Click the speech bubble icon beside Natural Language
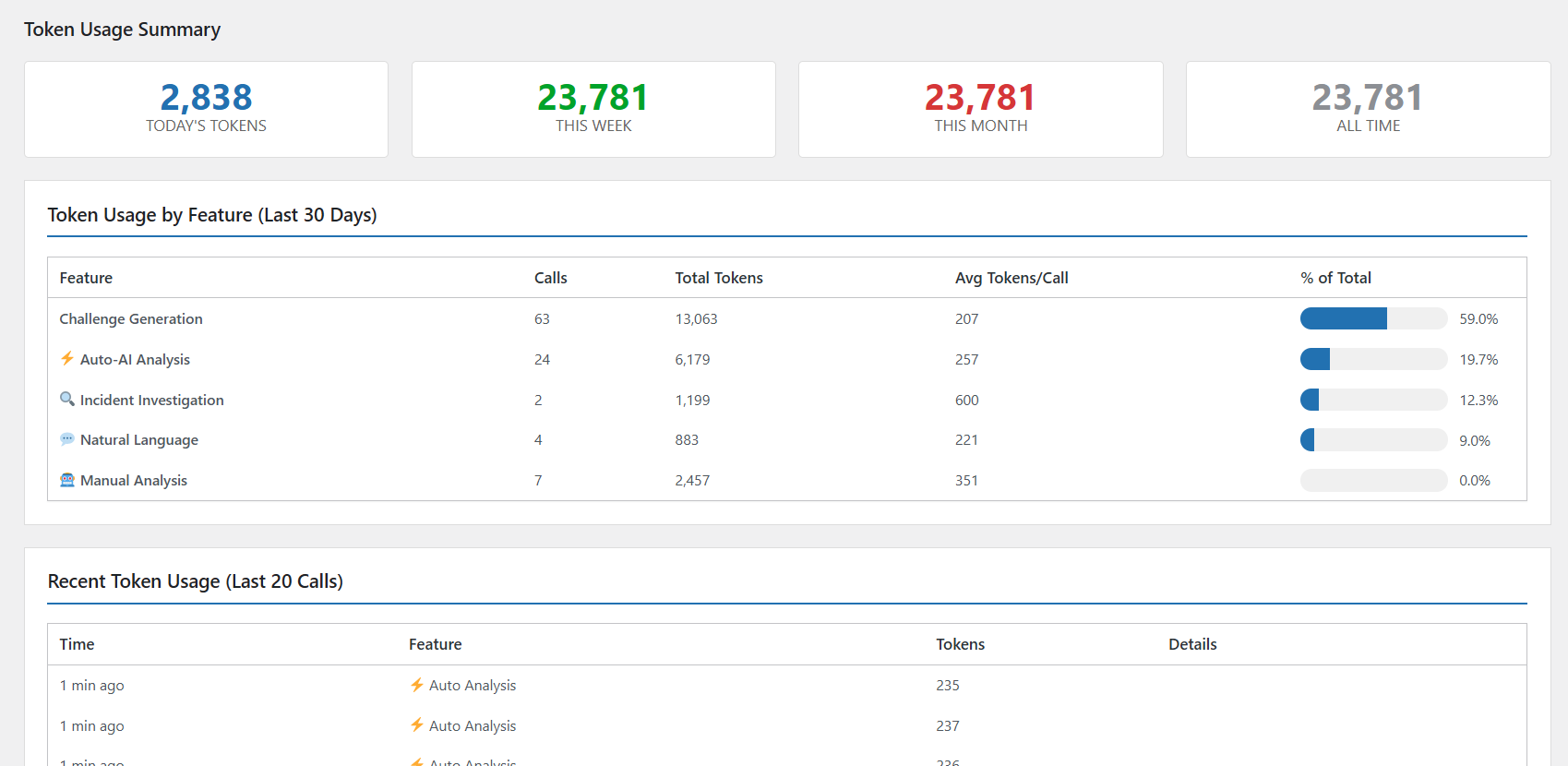The width and height of the screenshot is (1568, 766). click(67, 440)
